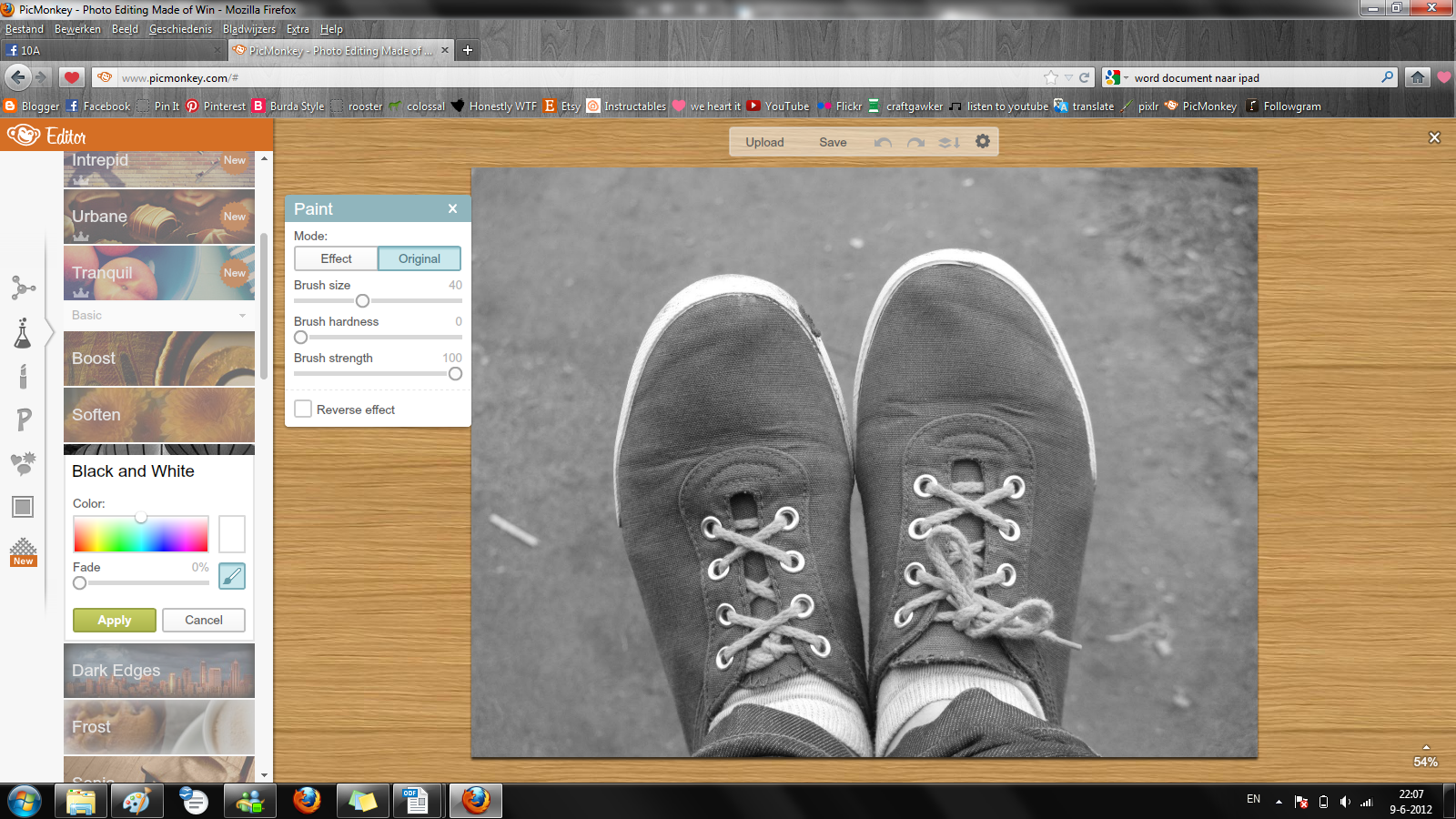
Task: Click the Upload button
Action: coord(764,142)
